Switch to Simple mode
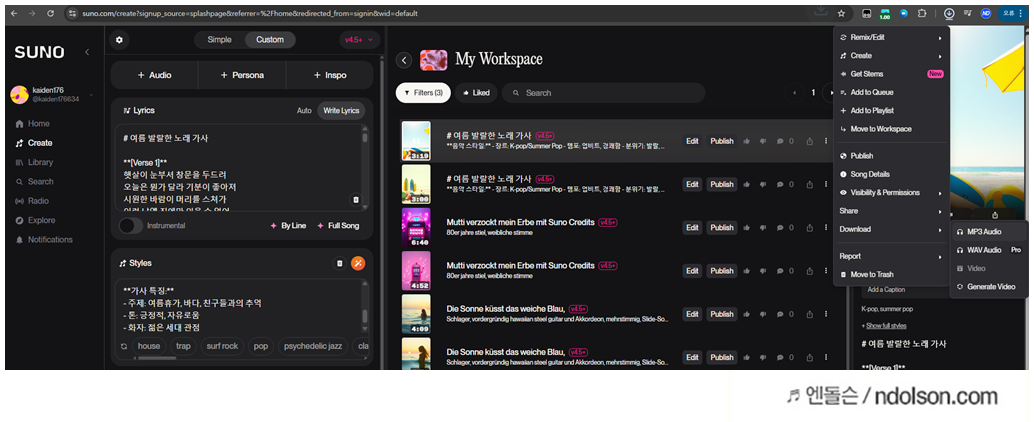The width and height of the screenshot is (1034, 422). pos(220,40)
